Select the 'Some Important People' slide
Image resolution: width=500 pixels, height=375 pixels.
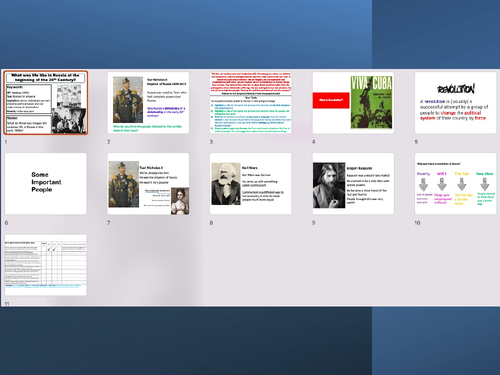point(46,184)
